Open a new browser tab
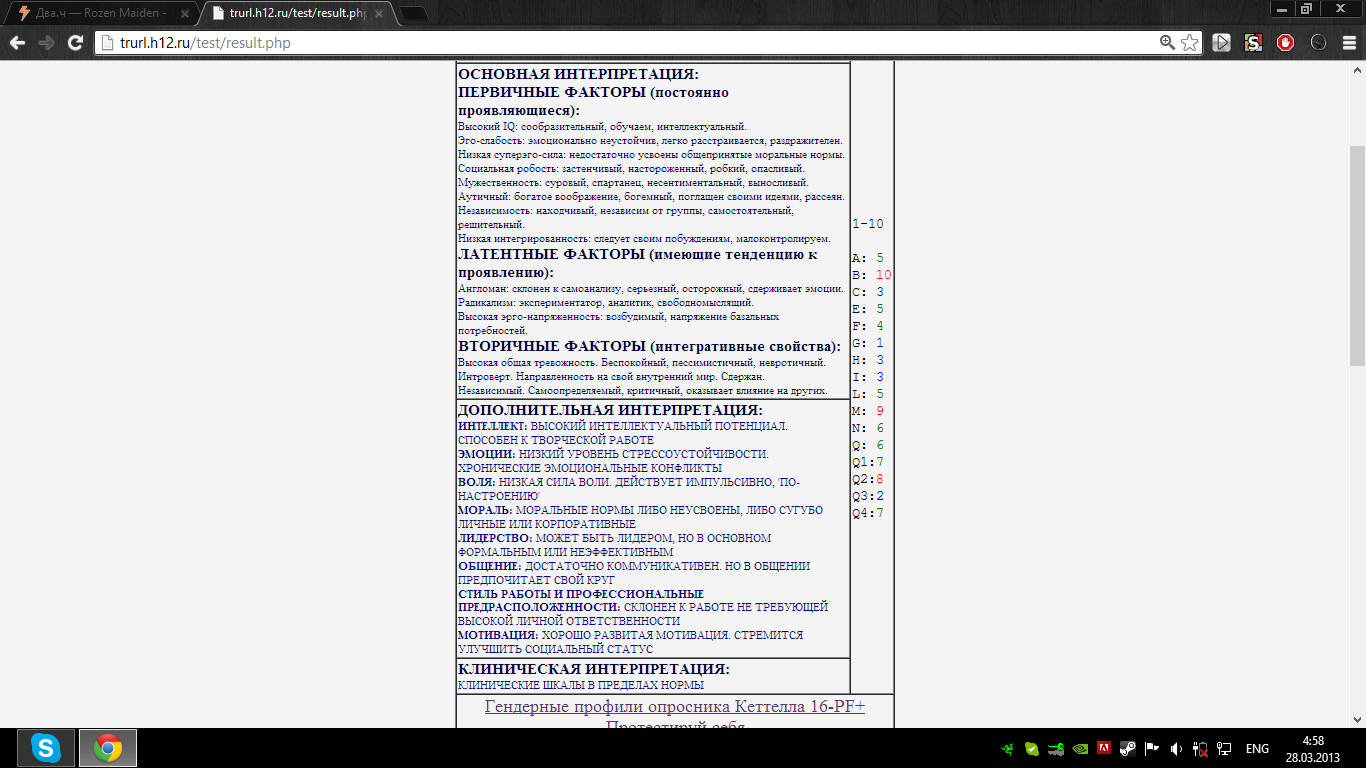1366x768 pixels. click(x=413, y=14)
